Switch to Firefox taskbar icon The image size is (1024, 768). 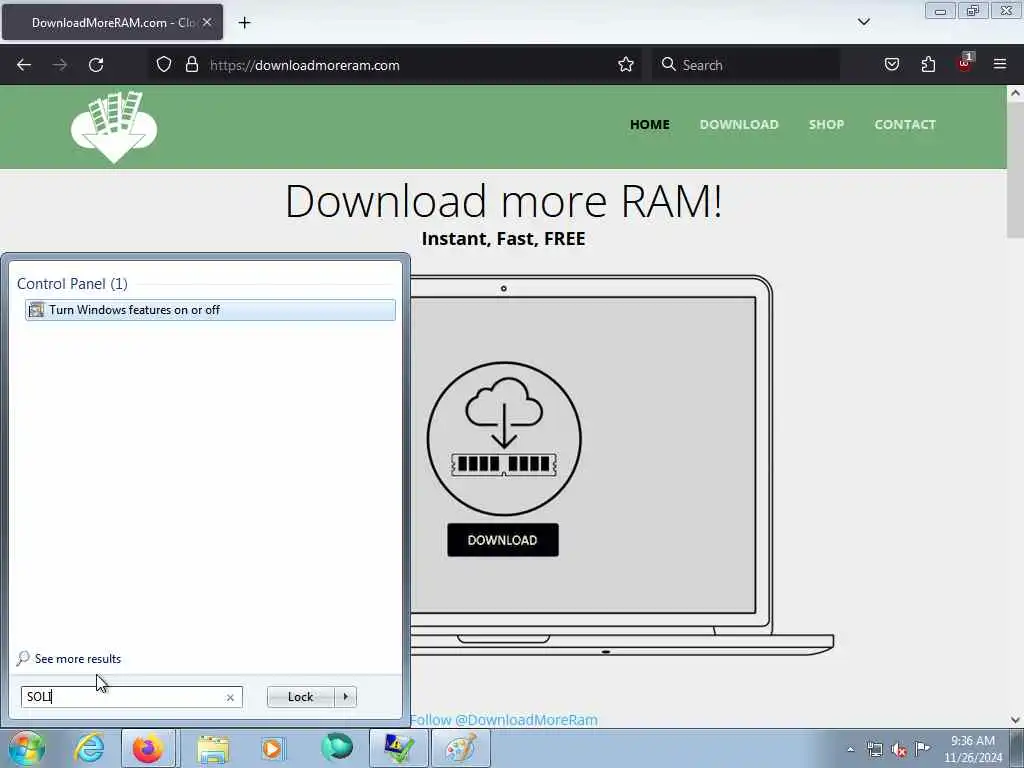[148, 748]
